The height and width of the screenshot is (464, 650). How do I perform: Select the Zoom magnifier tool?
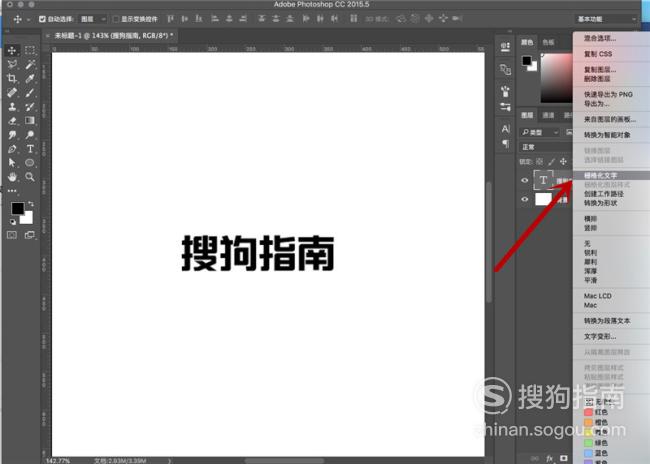point(30,177)
